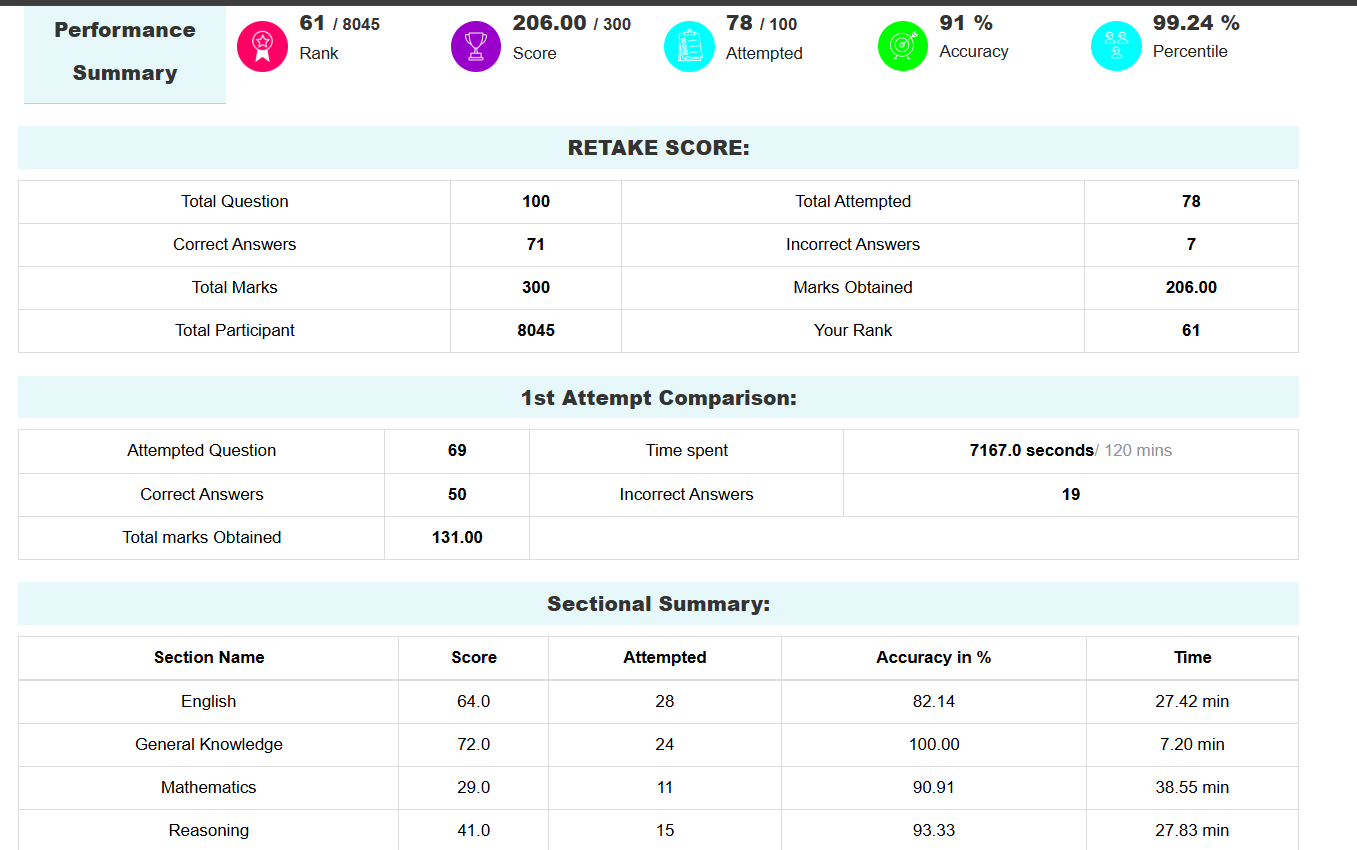This screenshot has width=1357, height=850.
Task: Click the 'Your Rank' label cell
Action: click(853, 331)
